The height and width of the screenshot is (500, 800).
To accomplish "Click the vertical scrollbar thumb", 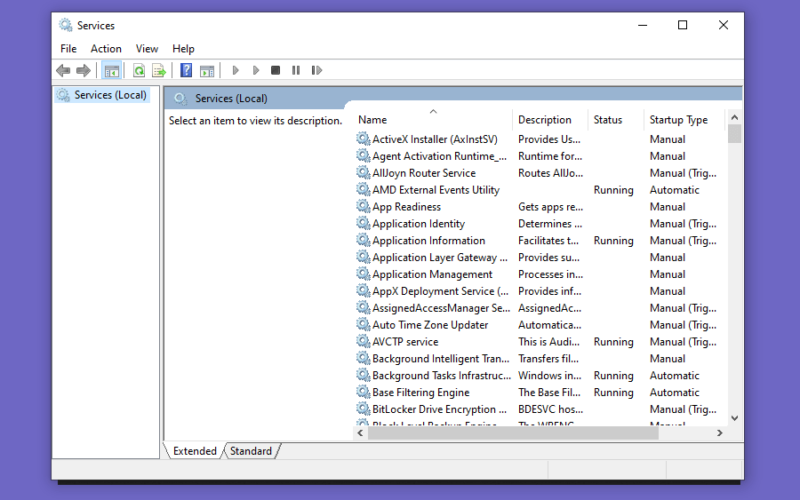I will pos(735,134).
